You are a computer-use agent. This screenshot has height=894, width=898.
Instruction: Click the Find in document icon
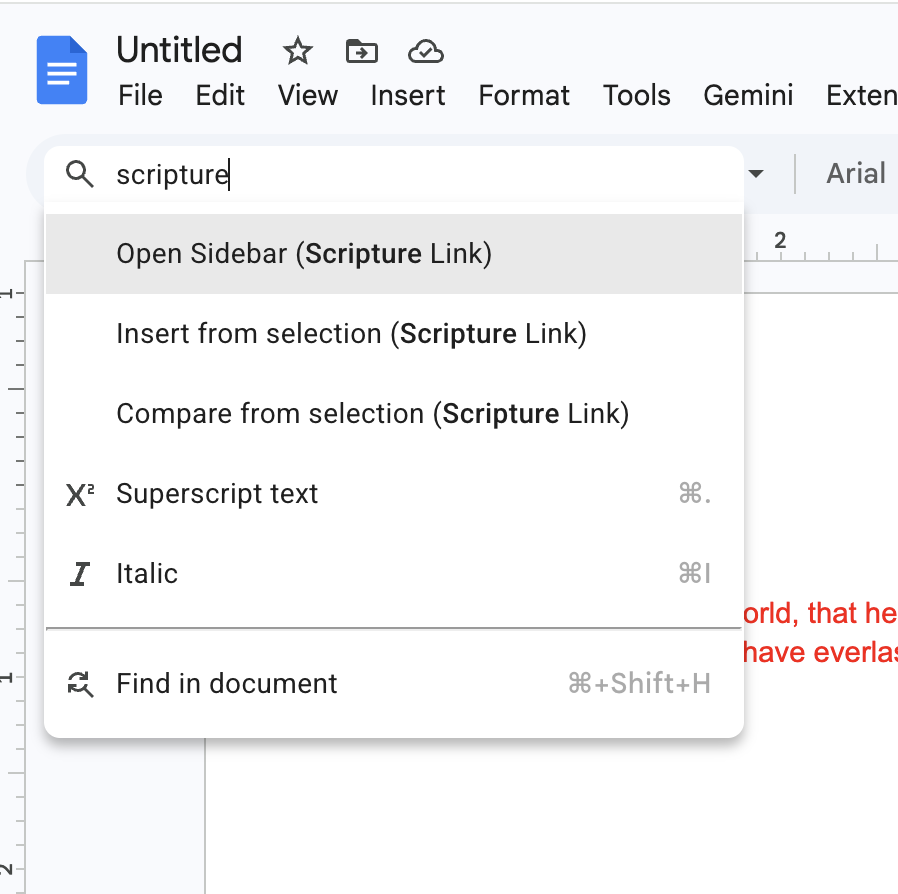(x=80, y=684)
